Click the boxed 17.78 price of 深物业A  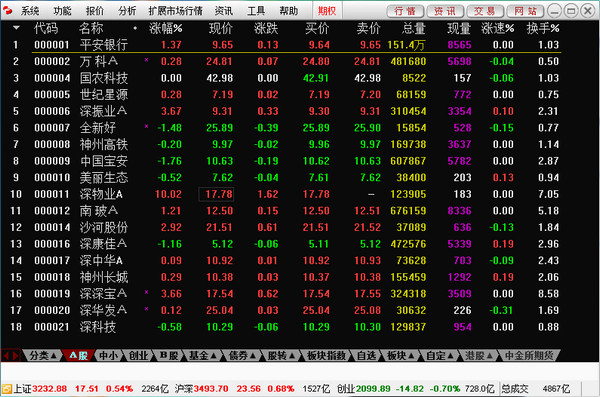216,194
